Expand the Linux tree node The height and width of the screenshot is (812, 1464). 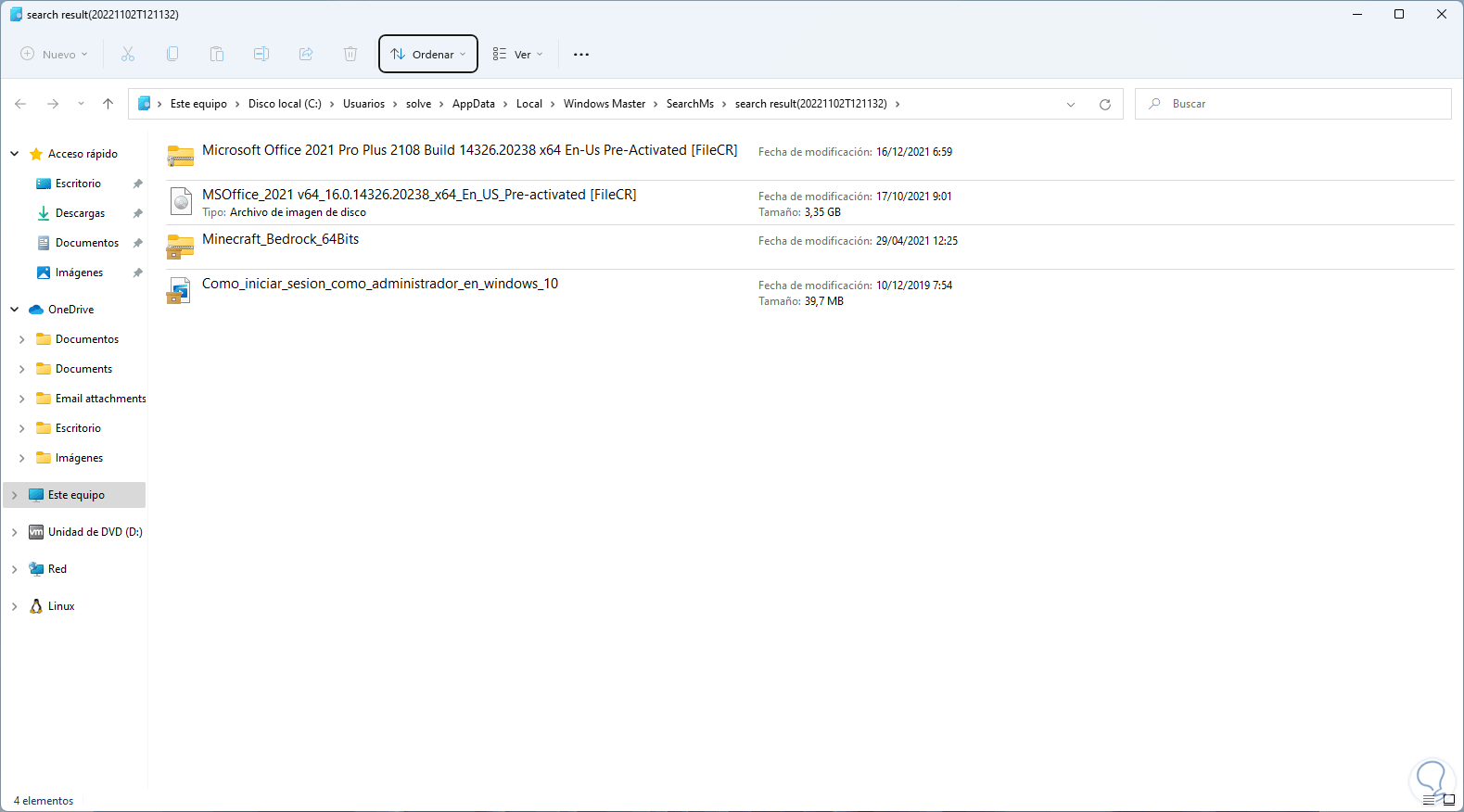(x=15, y=606)
